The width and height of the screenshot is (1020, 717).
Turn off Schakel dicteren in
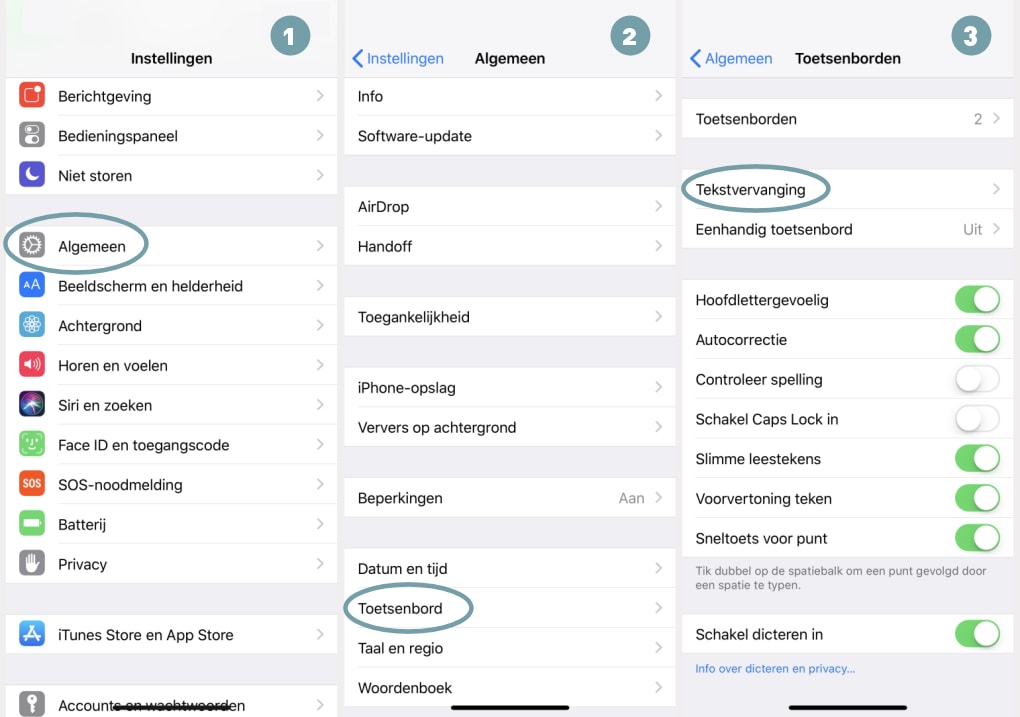pos(977,634)
